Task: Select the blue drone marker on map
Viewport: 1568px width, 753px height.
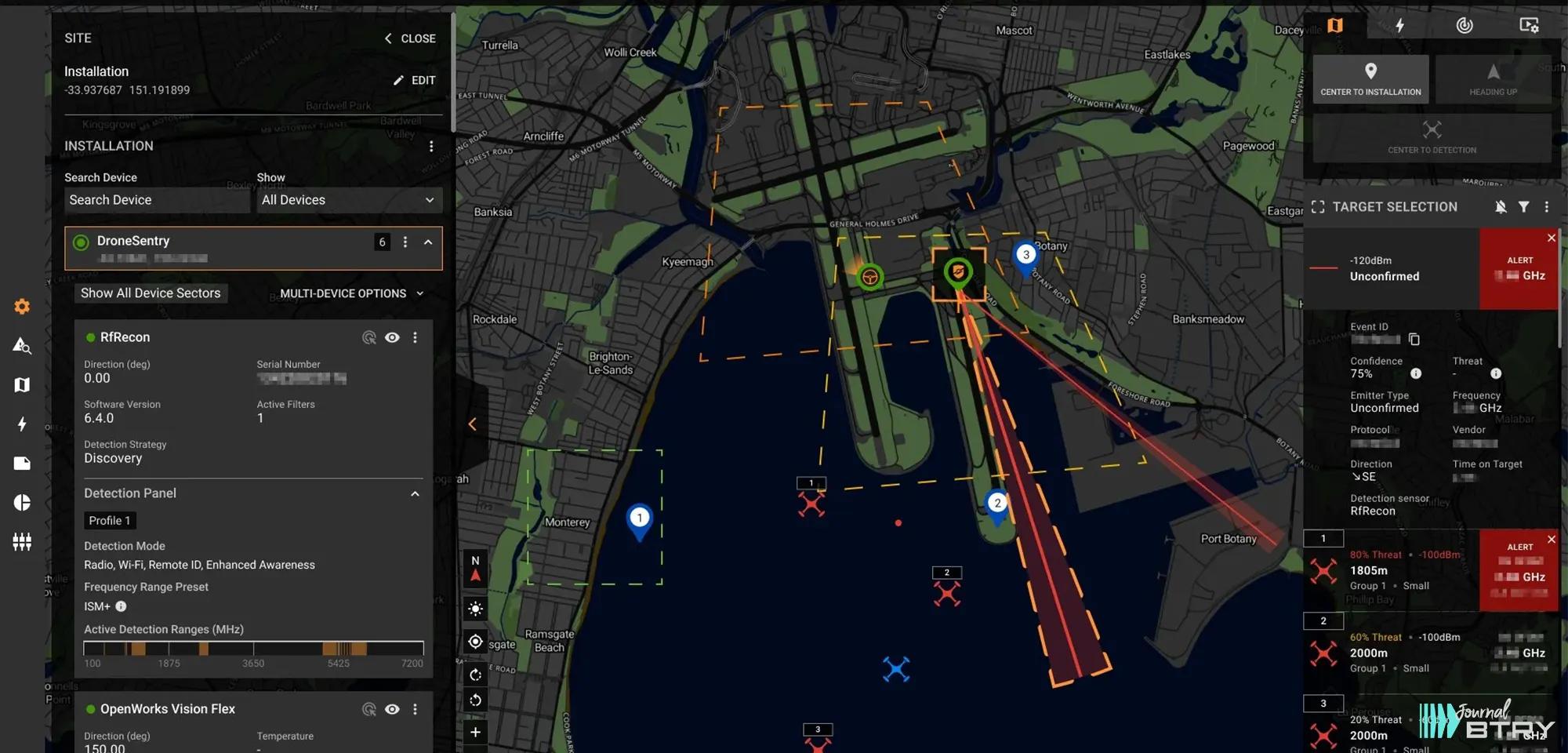Action: (896, 669)
